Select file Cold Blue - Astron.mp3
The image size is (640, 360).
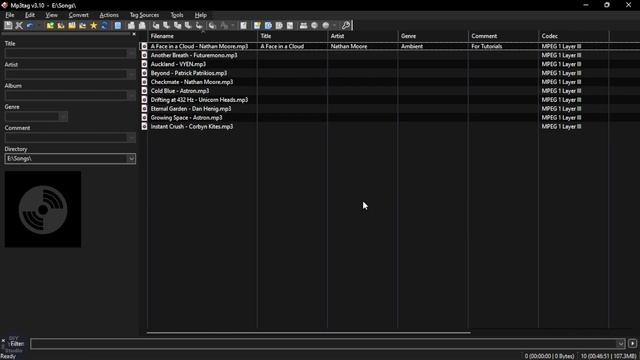point(180,91)
